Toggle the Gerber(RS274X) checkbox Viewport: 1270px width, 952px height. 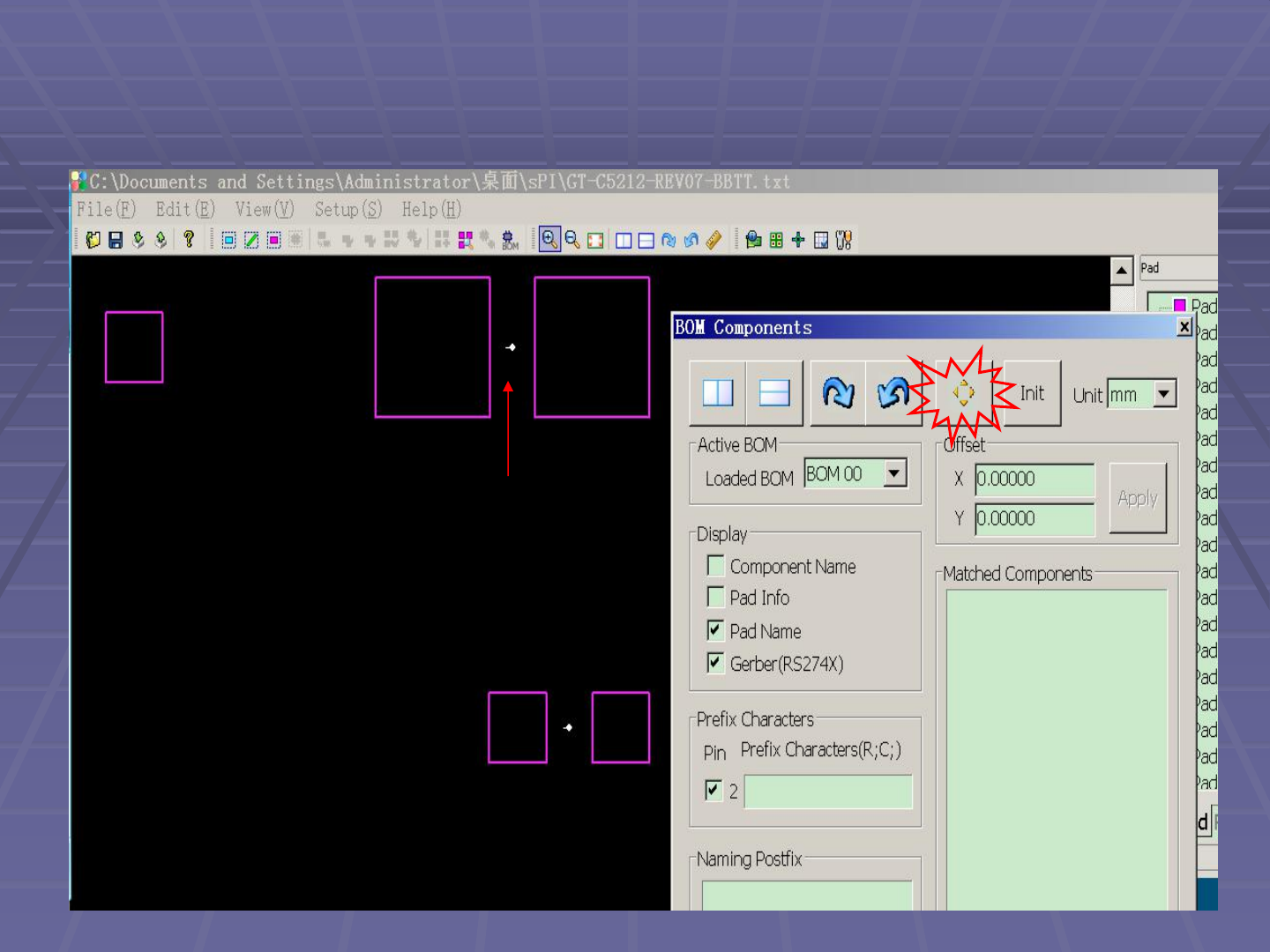pos(716,663)
